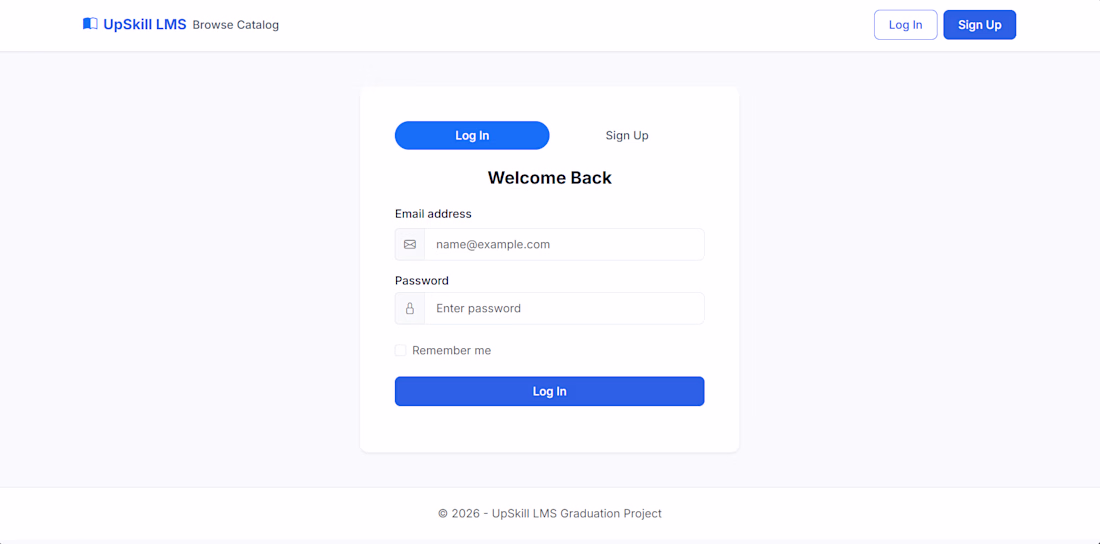This screenshot has width=1100, height=544.
Task: Click the padlock icon beside the password field
Action: tap(410, 308)
